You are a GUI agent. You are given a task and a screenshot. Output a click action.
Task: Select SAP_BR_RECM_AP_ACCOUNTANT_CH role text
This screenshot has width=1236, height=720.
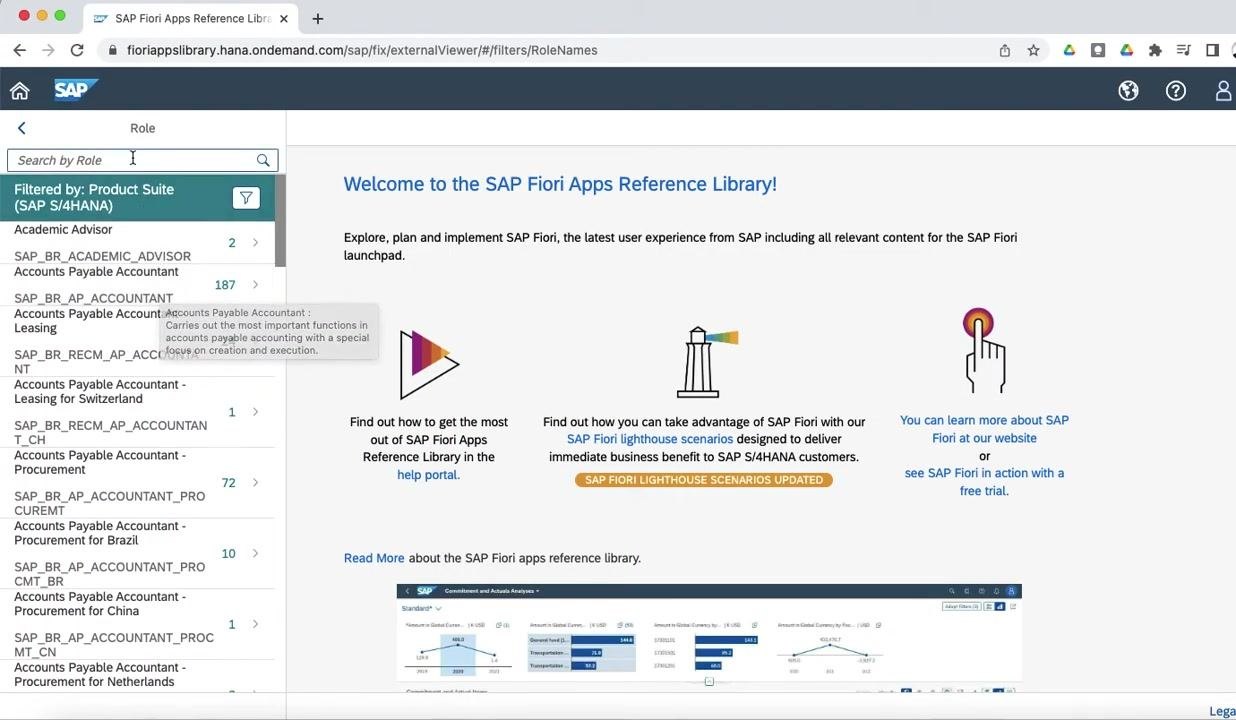point(110,433)
